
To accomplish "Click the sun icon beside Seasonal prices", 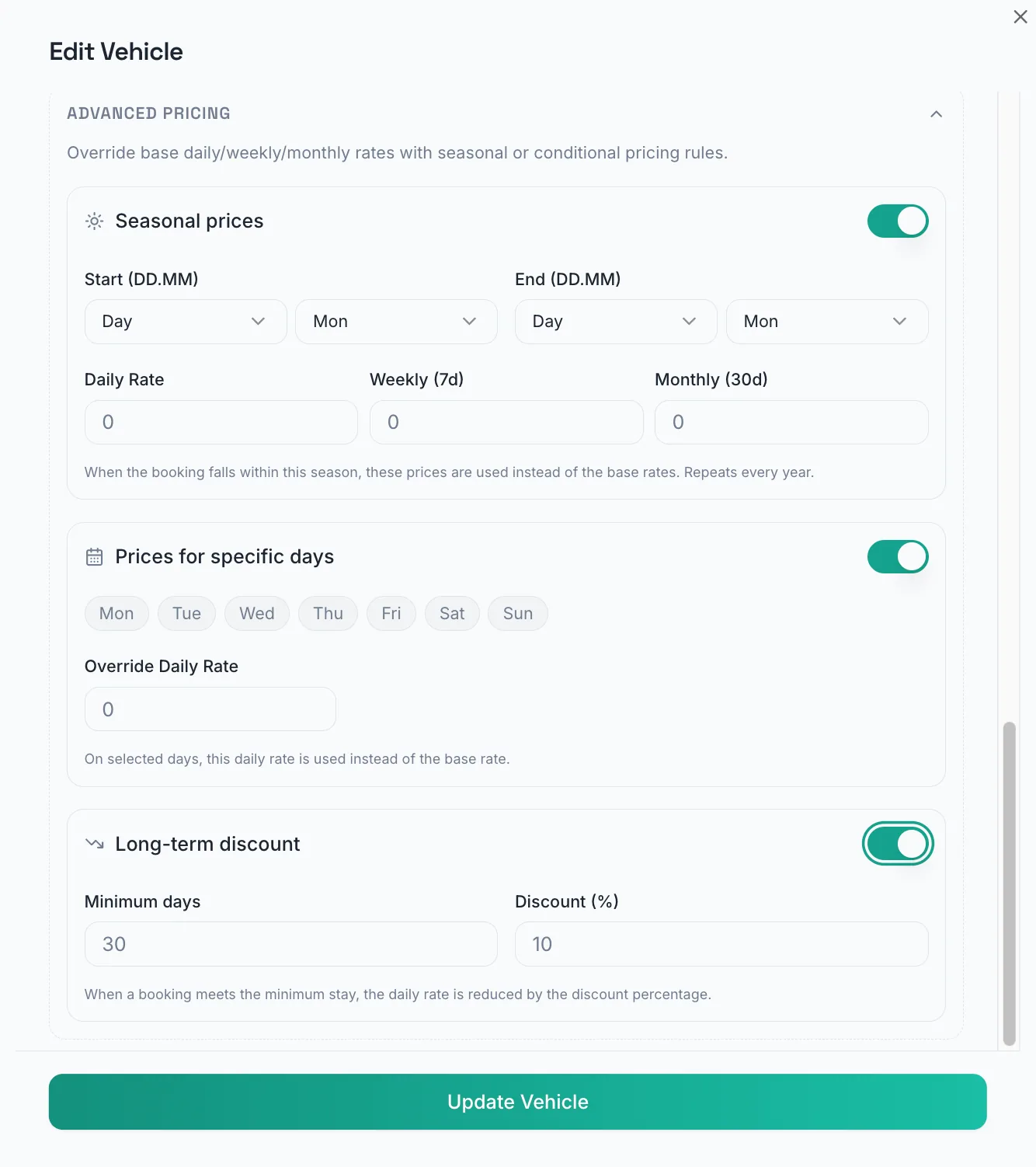I will [x=94, y=221].
